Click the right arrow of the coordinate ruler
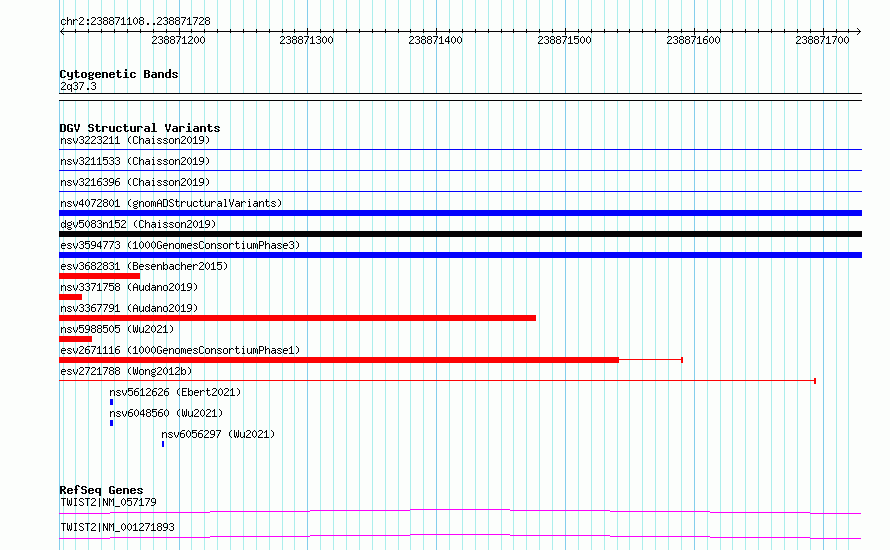890x550 pixels. pos(859,32)
